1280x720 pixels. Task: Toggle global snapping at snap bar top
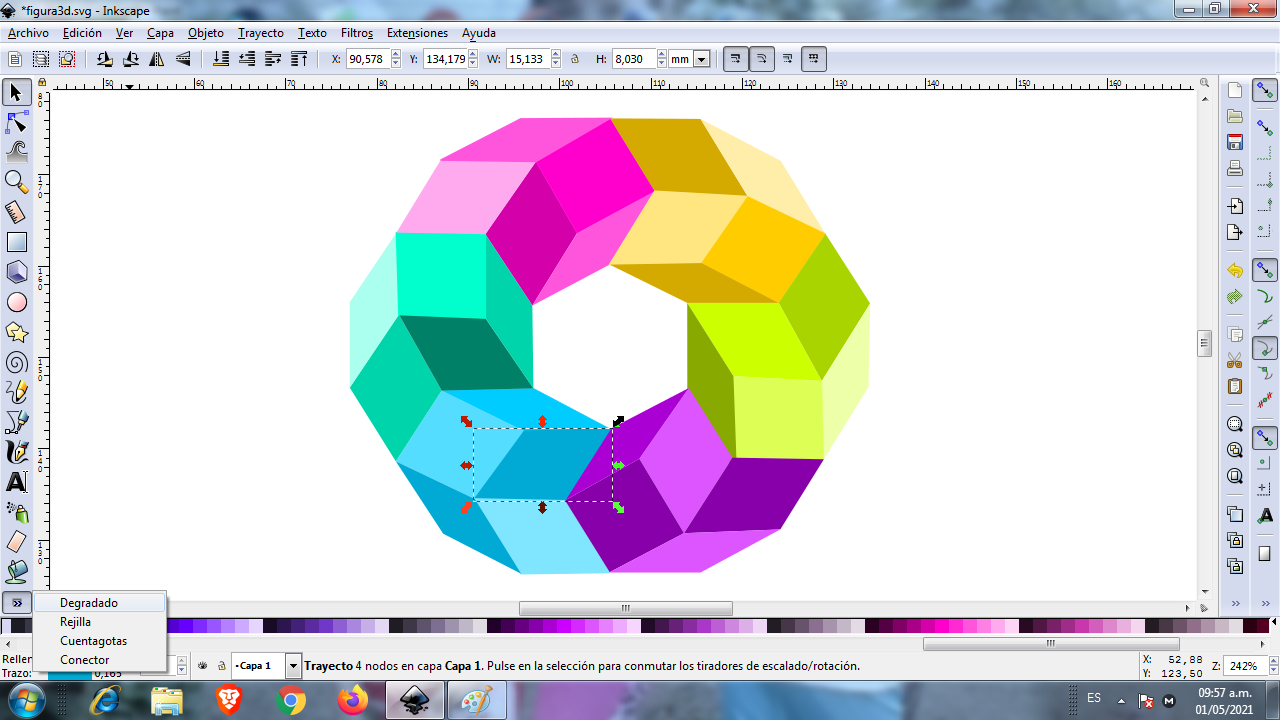pos(1265,91)
